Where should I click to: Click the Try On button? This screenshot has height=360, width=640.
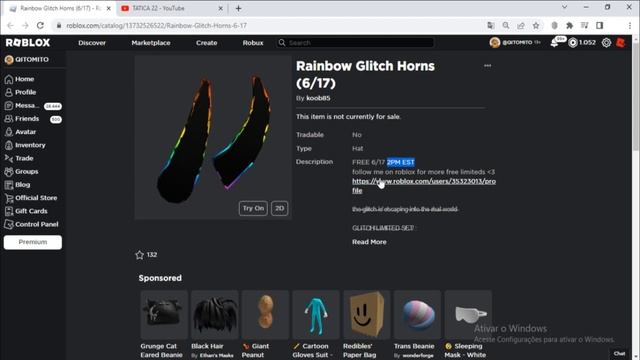pyautogui.click(x=253, y=208)
